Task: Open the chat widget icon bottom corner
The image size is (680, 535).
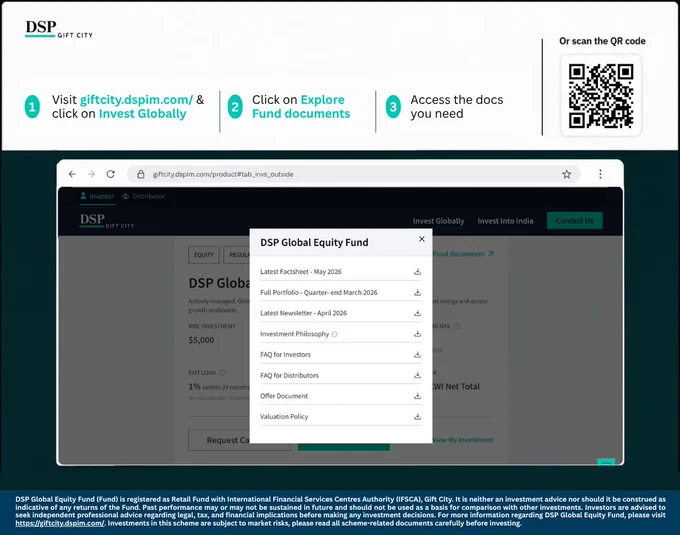Action: point(606,462)
